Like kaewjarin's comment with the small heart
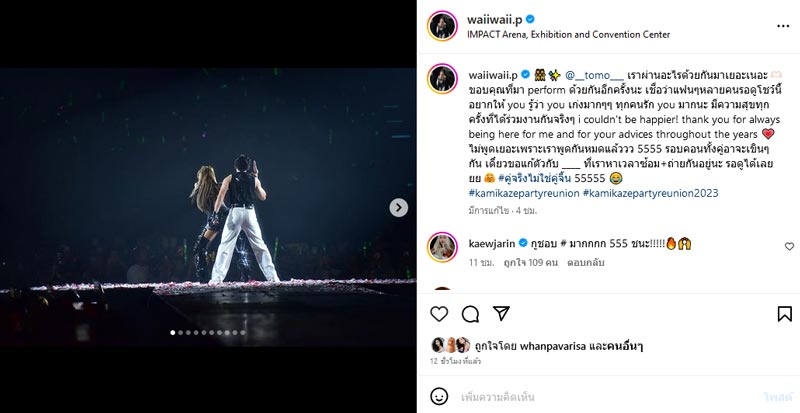This screenshot has height=413, width=800. (789, 246)
